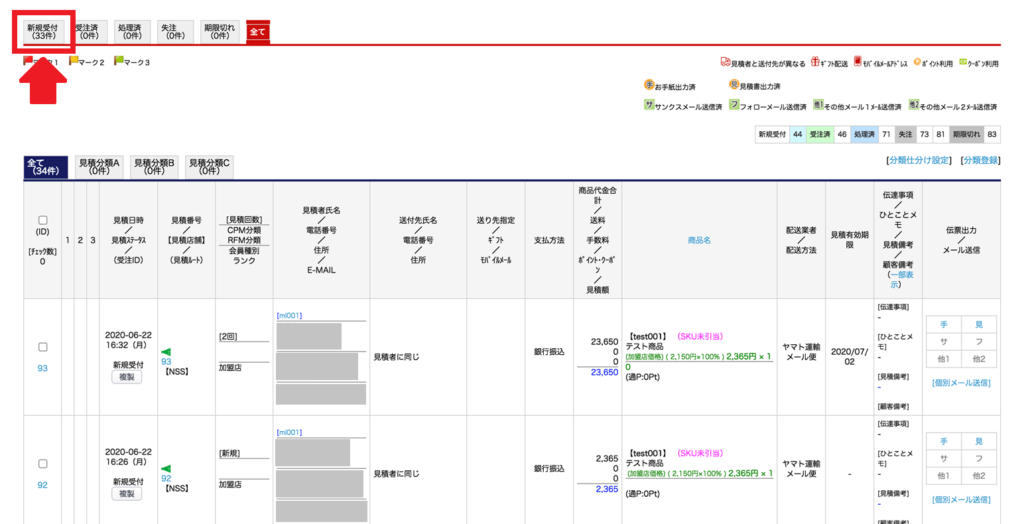Check the checkbox for estimate row 92

click(43, 463)
